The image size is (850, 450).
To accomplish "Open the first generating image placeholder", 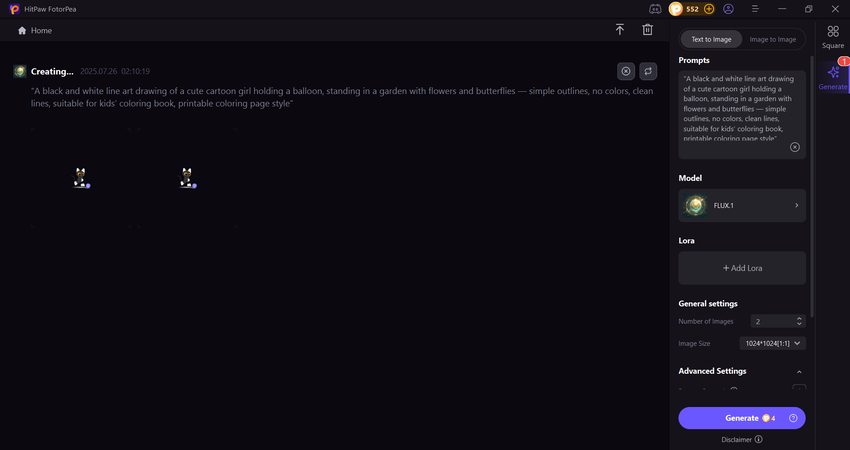I will pyautogui.click(x=81, y=178).
